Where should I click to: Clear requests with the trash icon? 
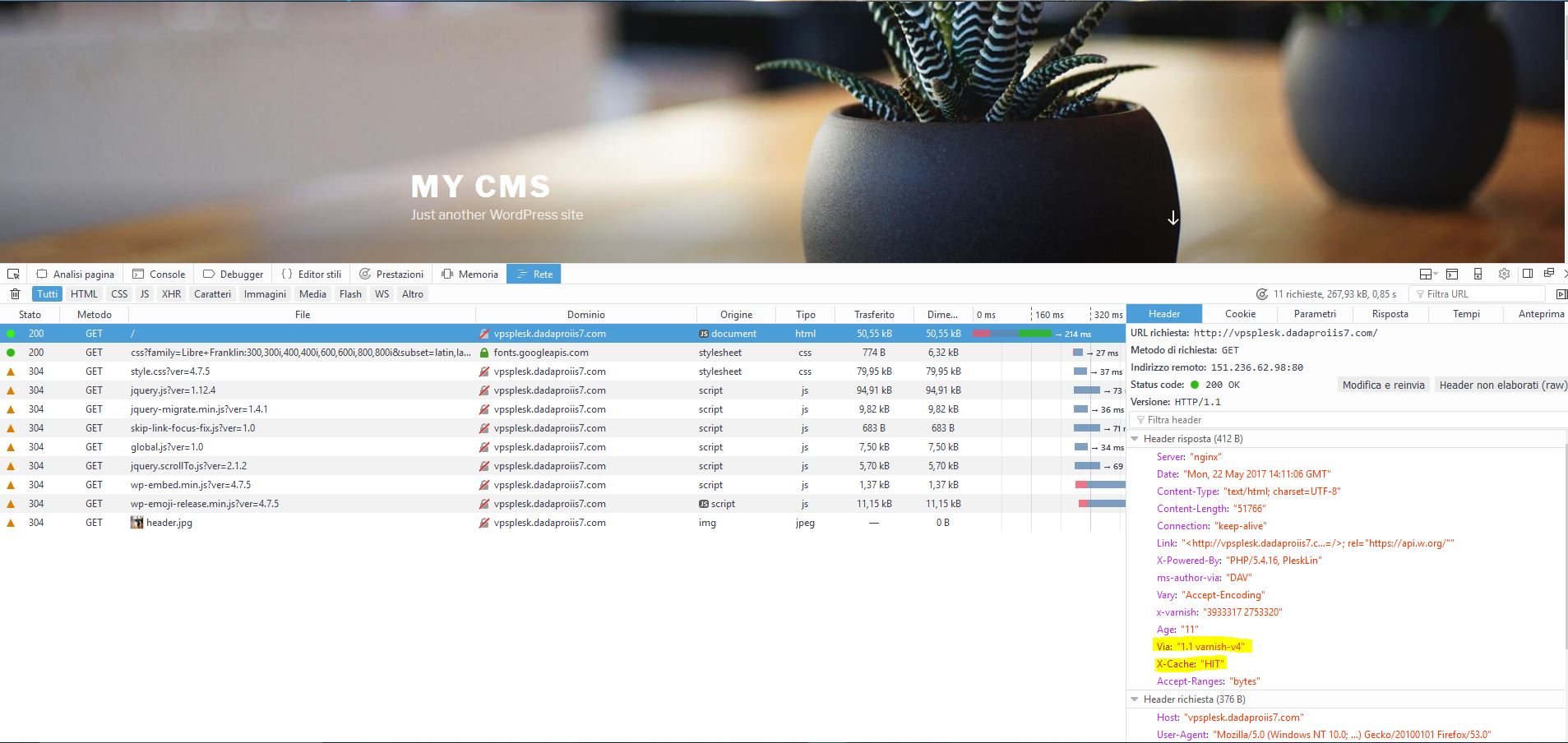(x=15, y=293)
